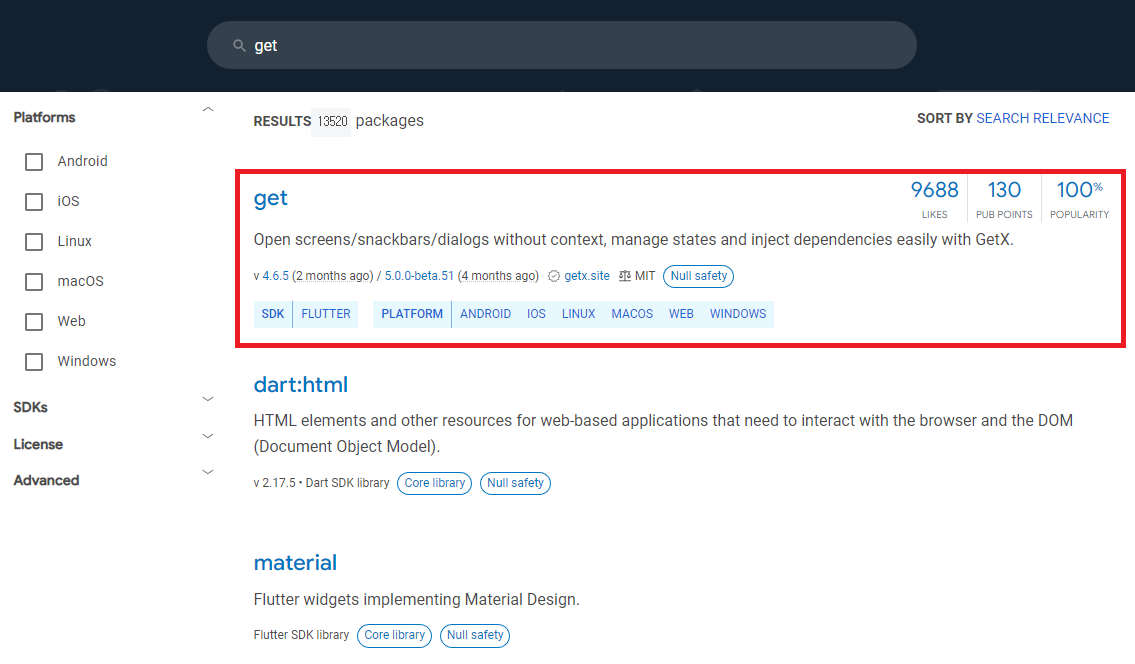
Task: Click the WEB platform tag
Action: 681,314
